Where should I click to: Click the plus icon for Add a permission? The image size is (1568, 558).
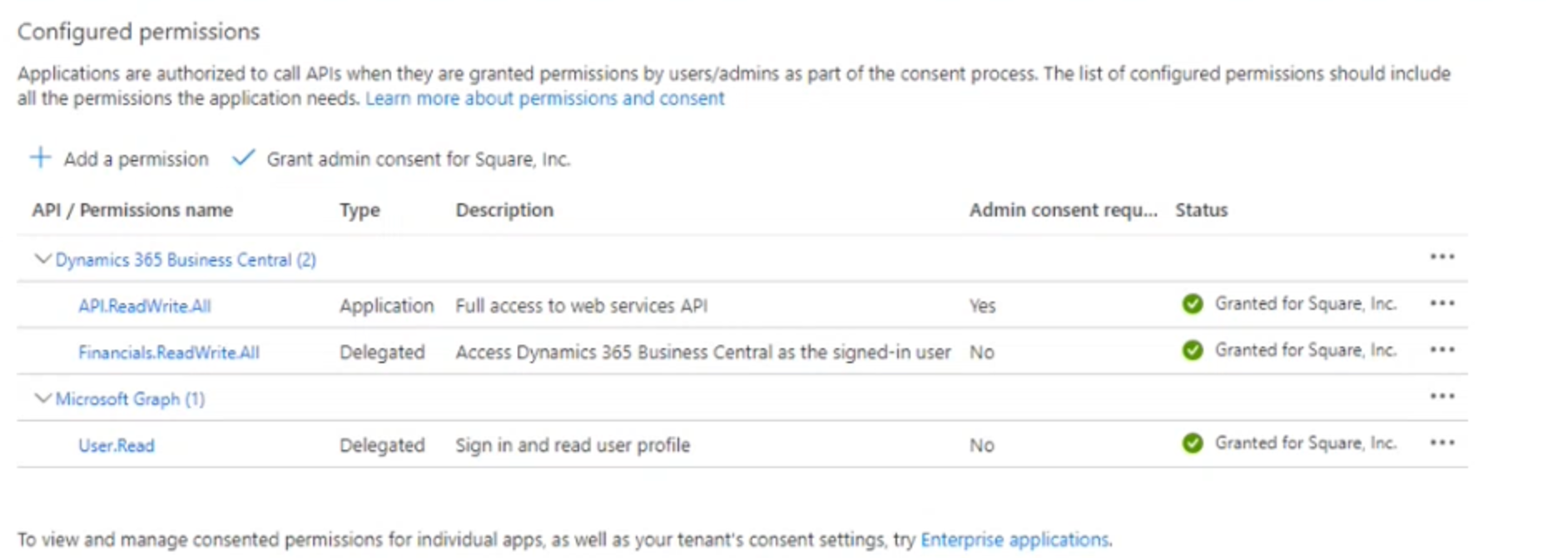(x=40, y=157)
